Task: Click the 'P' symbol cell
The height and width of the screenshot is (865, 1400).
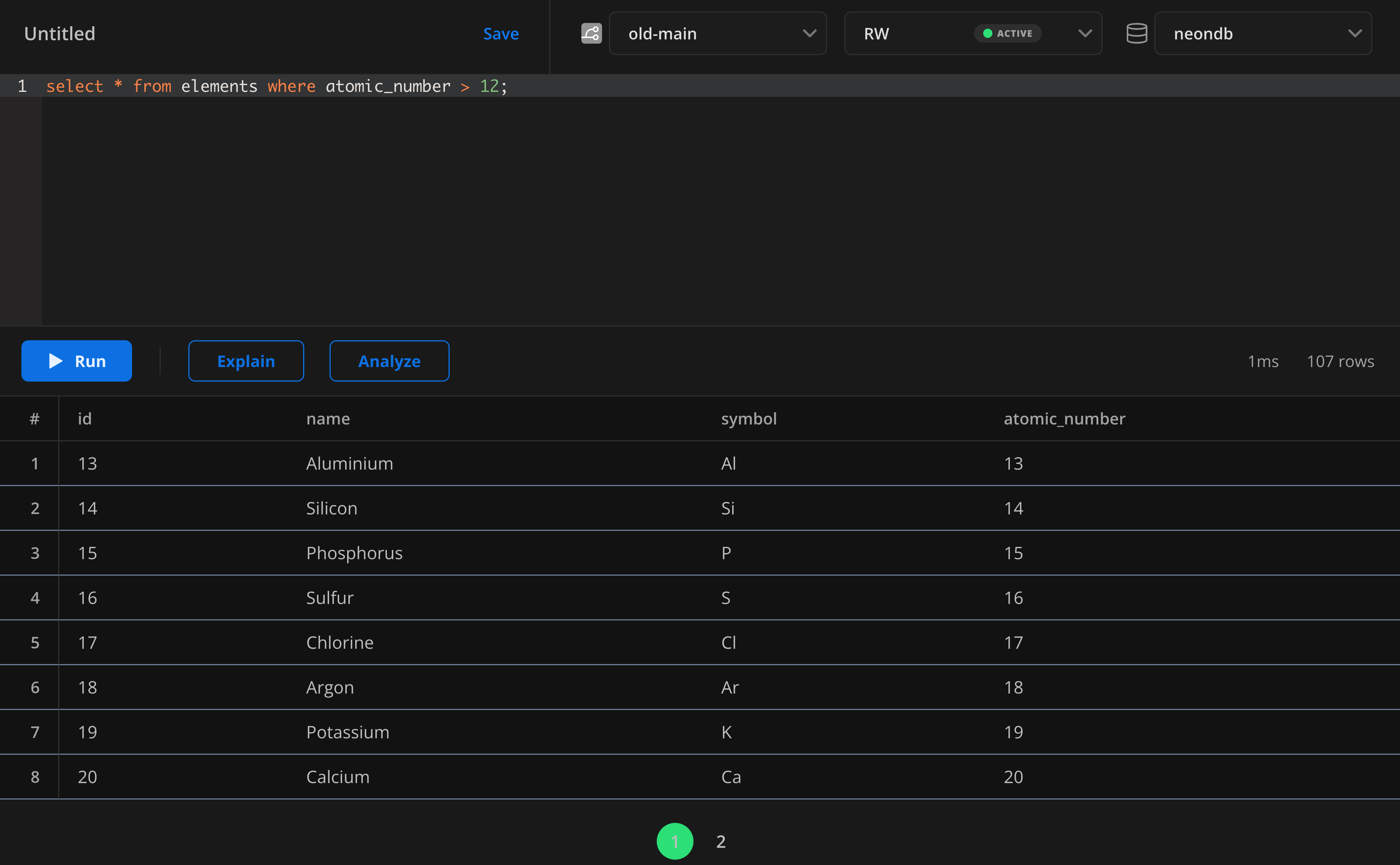Action: (x=726, y=553)
